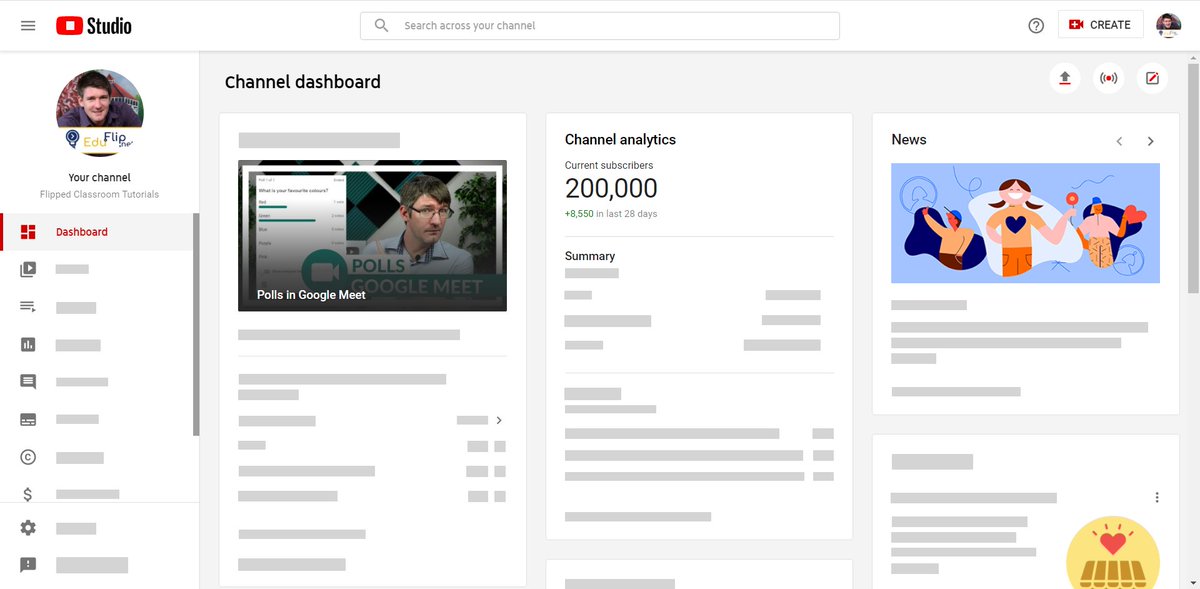1200x589 pixels.
Task: Open the Send feedback icon in the sidebar
Action: tap(28, 565)
